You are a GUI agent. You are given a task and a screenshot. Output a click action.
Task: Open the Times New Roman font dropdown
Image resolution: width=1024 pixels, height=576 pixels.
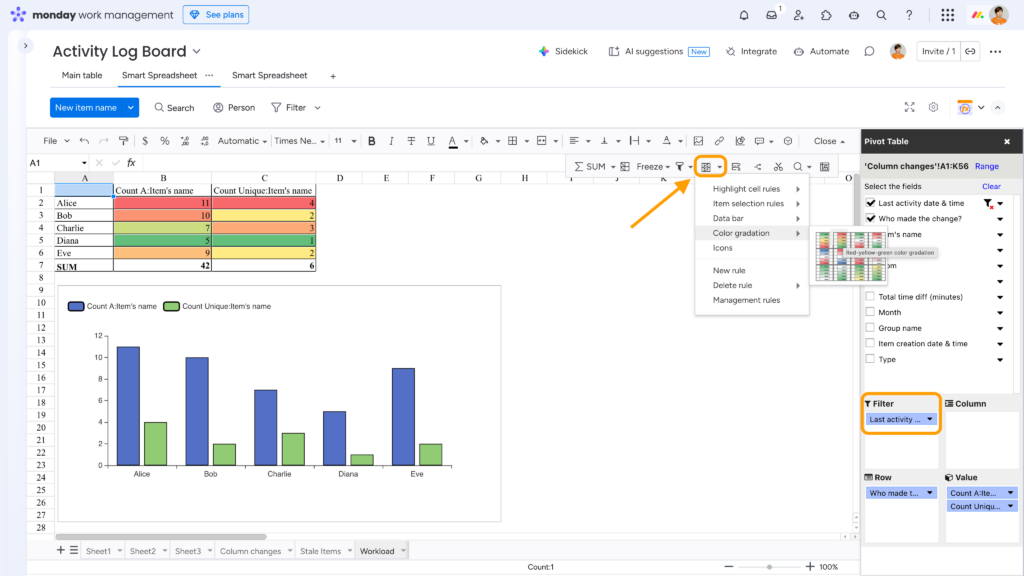pos(299,141)
